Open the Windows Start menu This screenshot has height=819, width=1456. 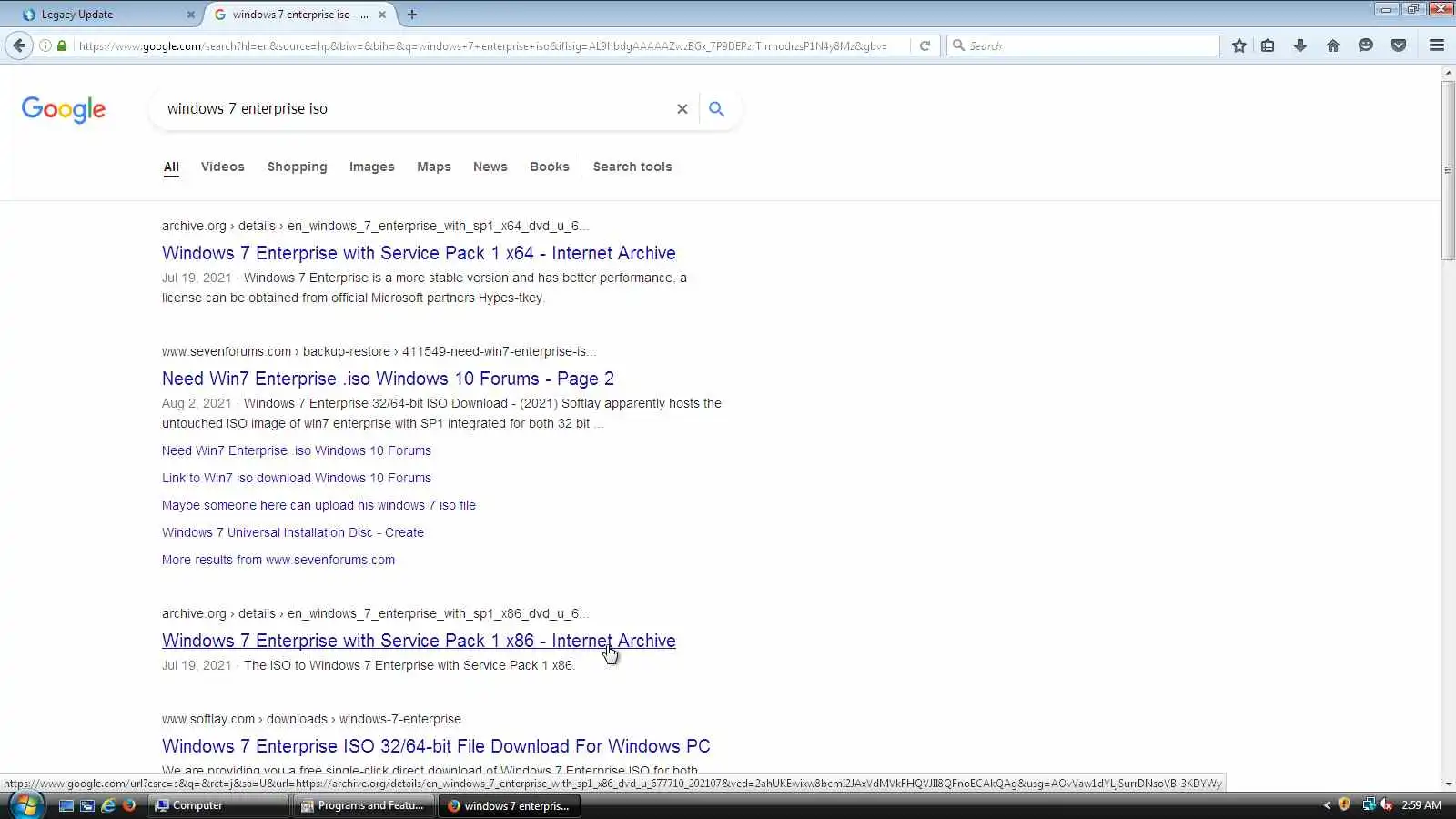click(25, 805)
